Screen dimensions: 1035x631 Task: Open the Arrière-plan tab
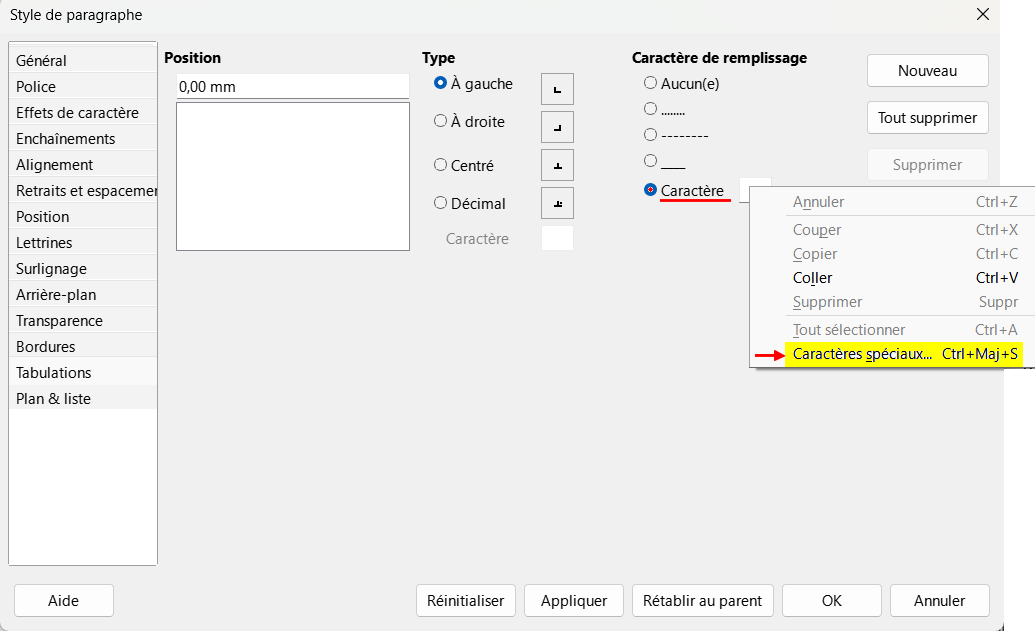(83, 294)
